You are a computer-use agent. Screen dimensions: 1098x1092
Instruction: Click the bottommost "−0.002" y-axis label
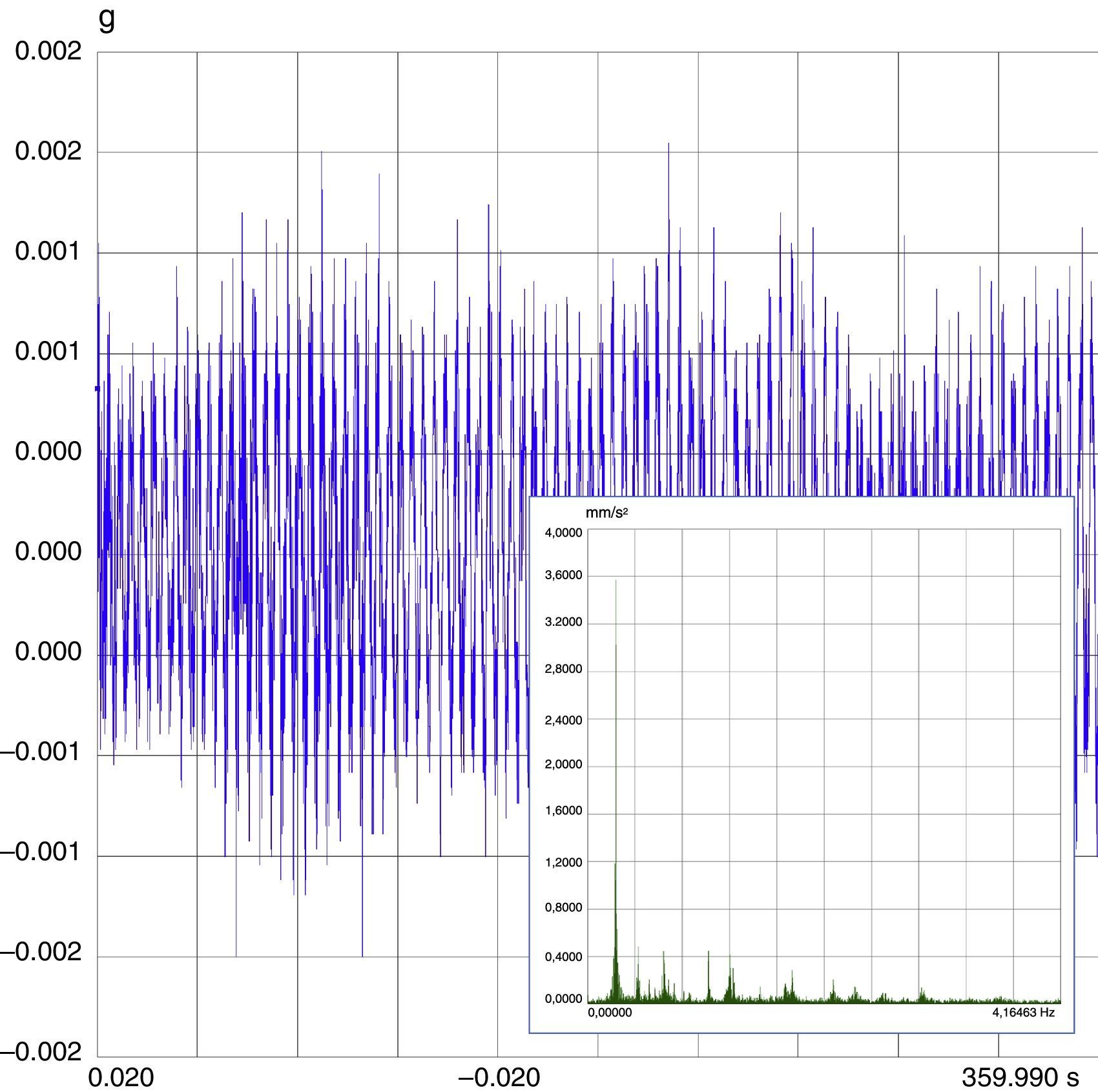[x=41, y=1053]
